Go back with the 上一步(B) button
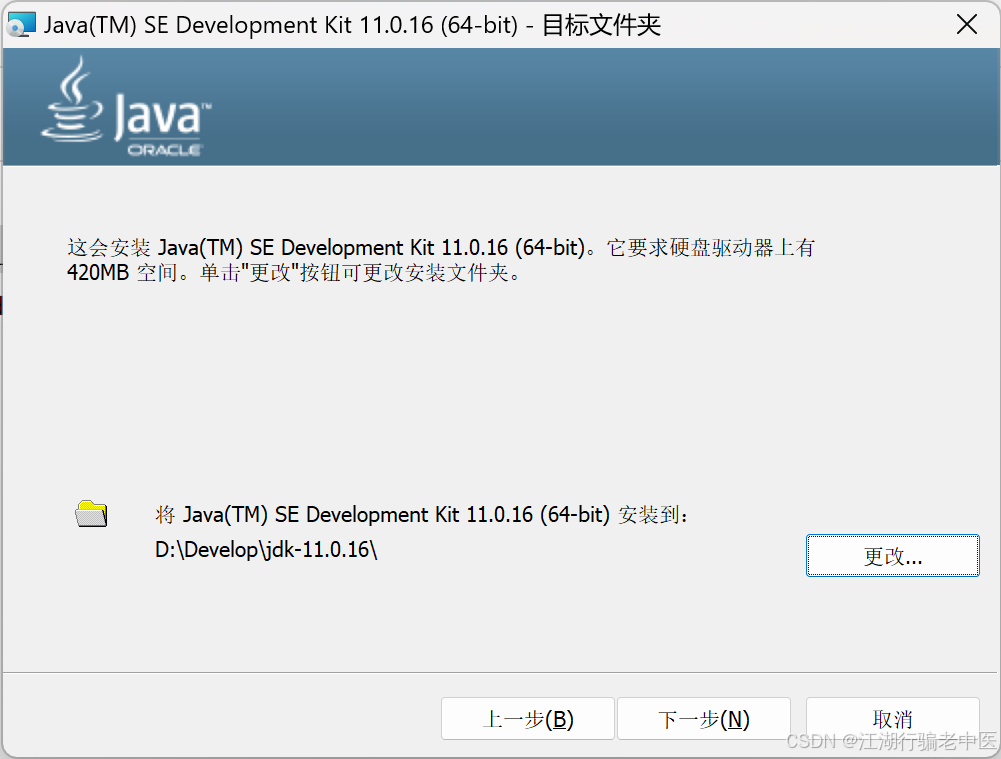The height and width of the screenshot is (759, 1001). click(527, 718)
